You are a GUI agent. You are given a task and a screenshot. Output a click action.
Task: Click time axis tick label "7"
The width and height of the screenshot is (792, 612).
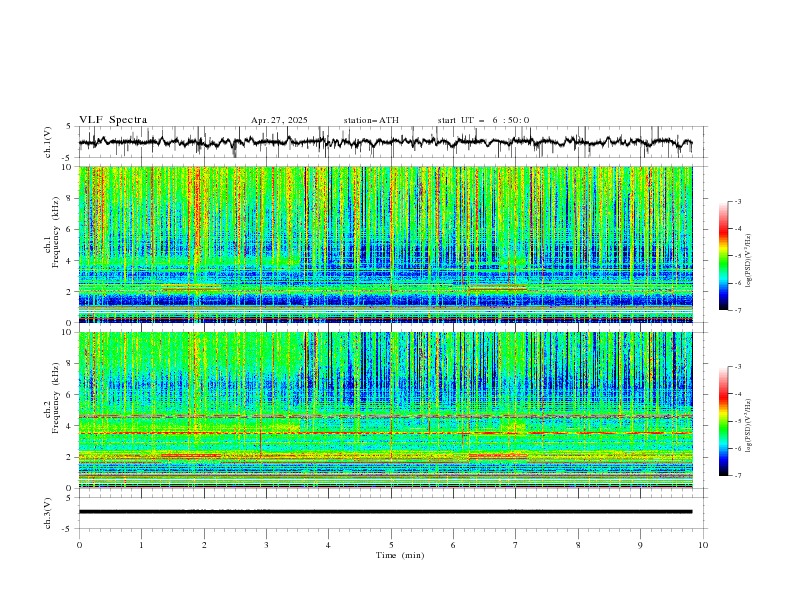tap(516, 545)
